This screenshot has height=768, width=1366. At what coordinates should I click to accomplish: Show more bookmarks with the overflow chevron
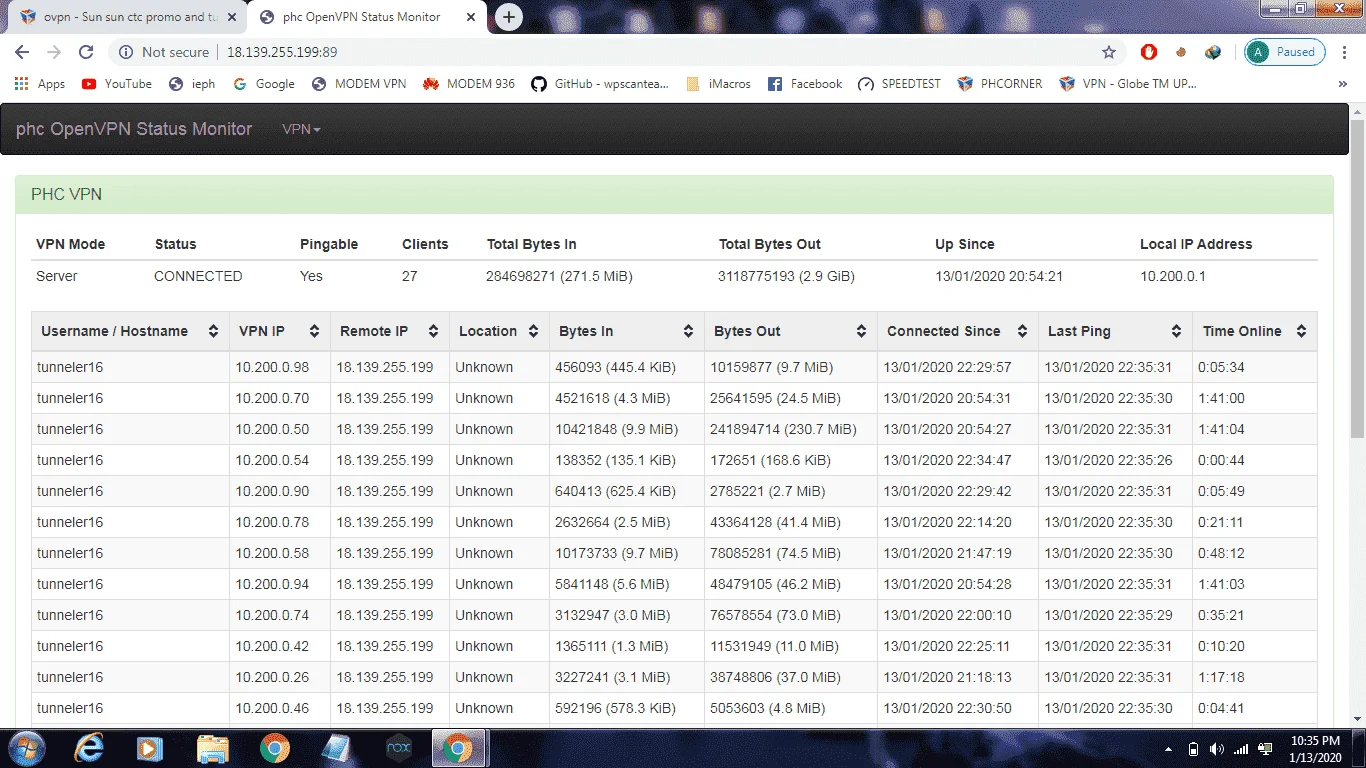(x=1343, y=84)
